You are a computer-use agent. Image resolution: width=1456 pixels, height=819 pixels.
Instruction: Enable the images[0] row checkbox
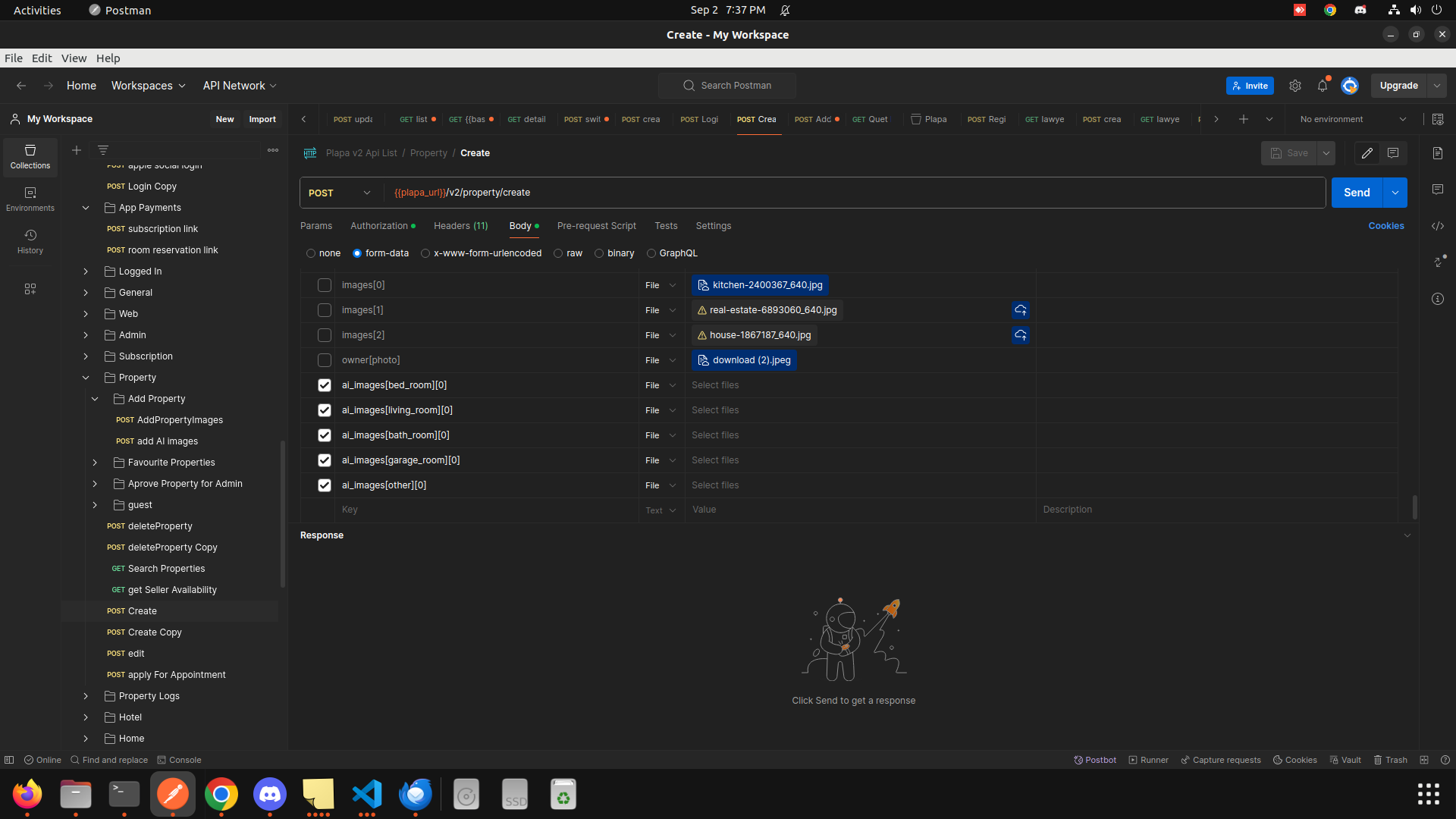[325, 285]
